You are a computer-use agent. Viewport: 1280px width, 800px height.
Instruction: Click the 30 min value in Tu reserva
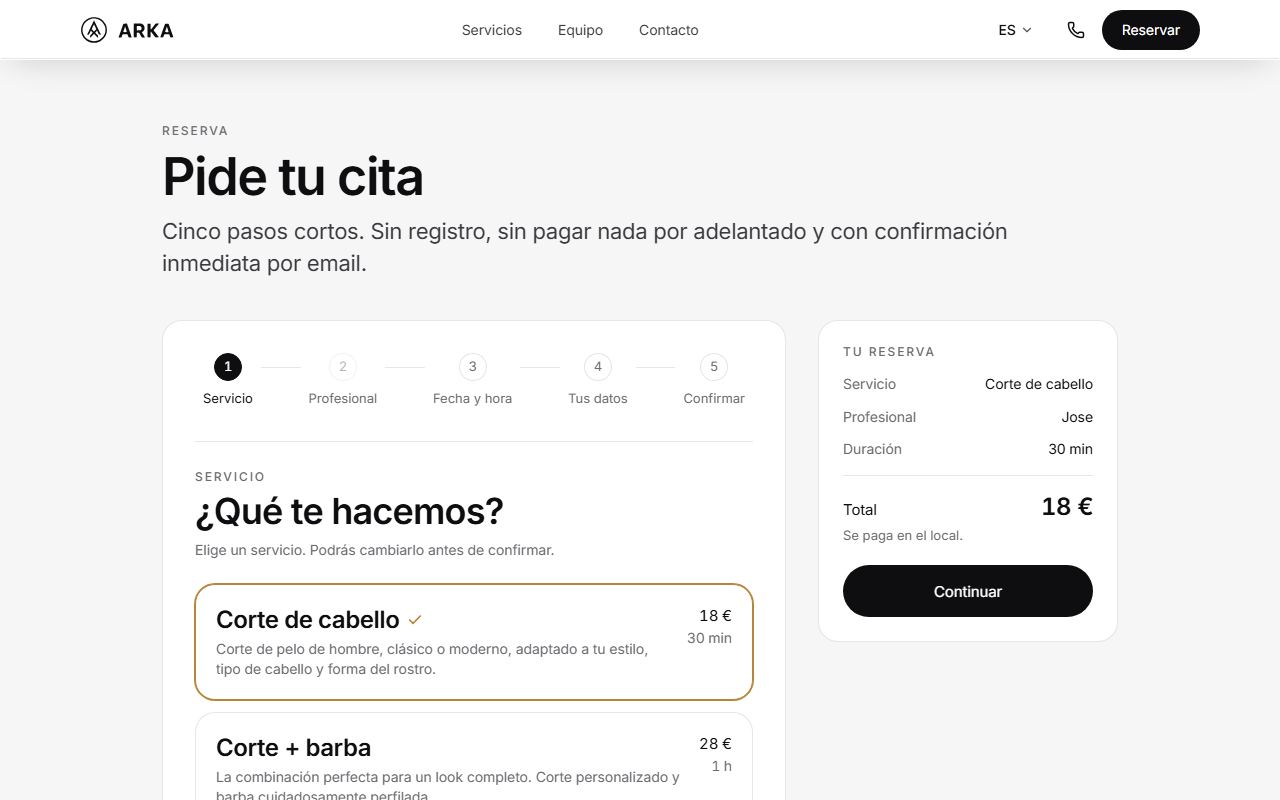pyautogui.click(x=1070, y=449)
